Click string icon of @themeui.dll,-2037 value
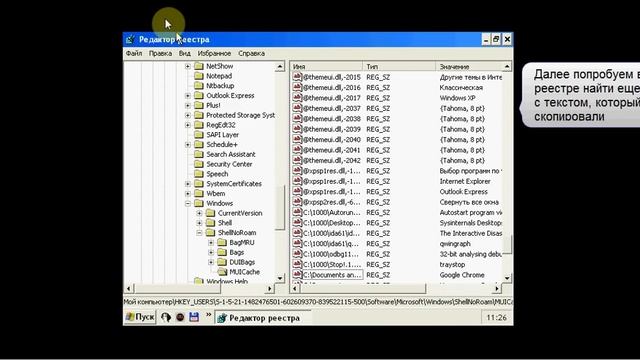Viewport: 640px width, 360px height. [297, 108]
